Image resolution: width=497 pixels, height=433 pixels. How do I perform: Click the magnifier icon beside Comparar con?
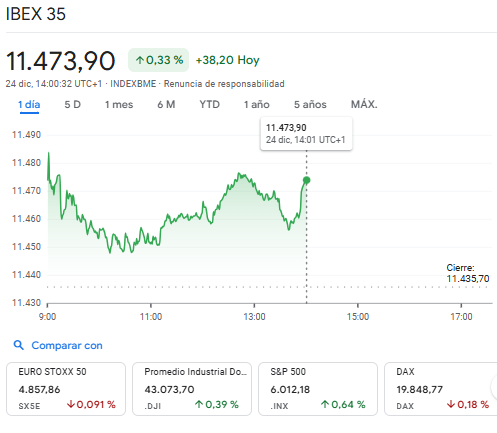pyautogui.click(x=19, y=345)
